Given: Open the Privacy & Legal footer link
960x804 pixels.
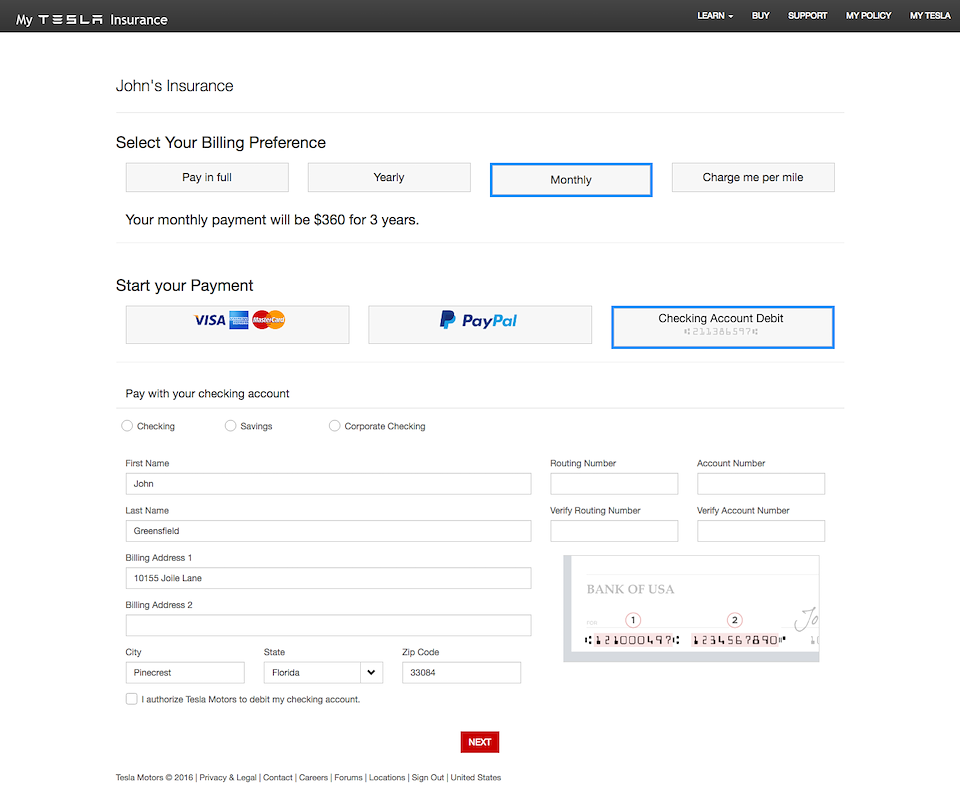Looking at the screenshot, I should (228, 777).
